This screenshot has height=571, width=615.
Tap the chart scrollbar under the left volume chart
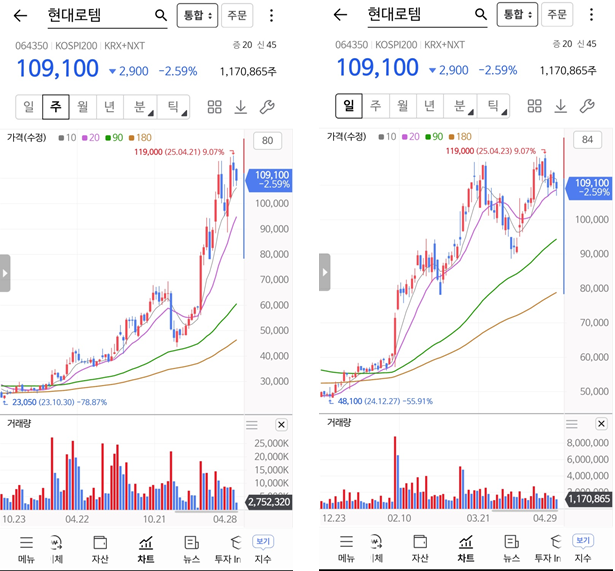click(206, 511)
